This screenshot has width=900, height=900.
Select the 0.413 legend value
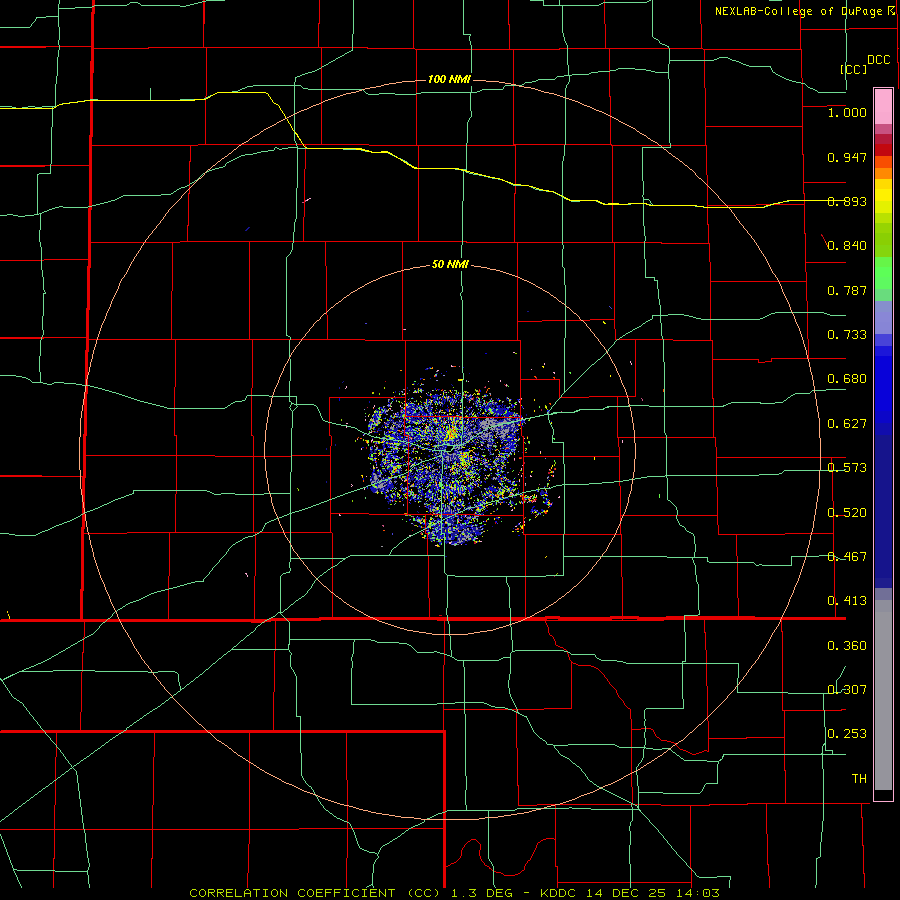[x=847, y=601]
